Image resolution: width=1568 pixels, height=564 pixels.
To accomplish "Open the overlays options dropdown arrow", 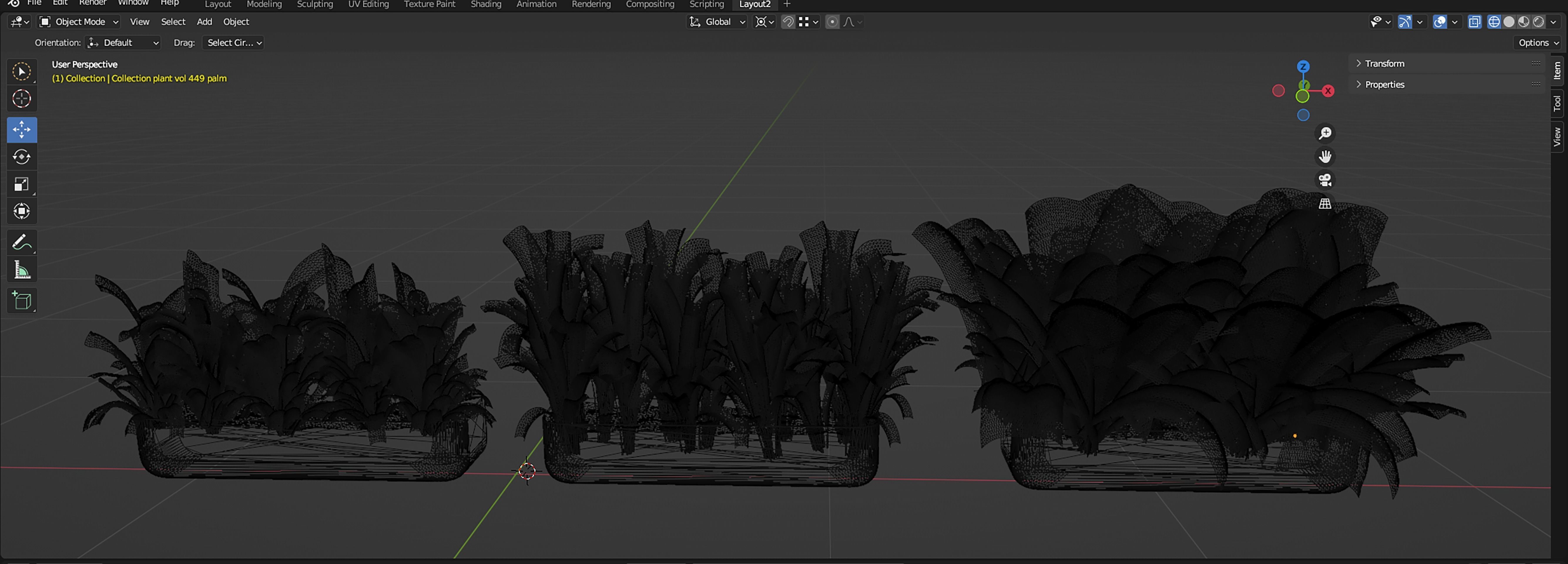I will click(1455, 22).
